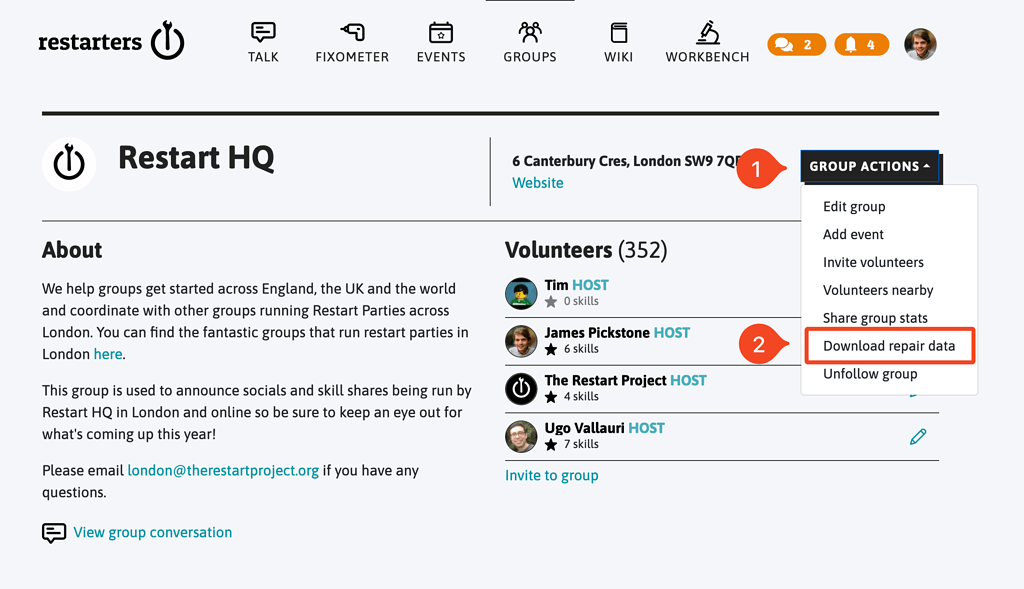Edit Ugo Vallauri's skills with the pencil icon
The width and height of the screenshot is (1024, 589).
(918, 437)
